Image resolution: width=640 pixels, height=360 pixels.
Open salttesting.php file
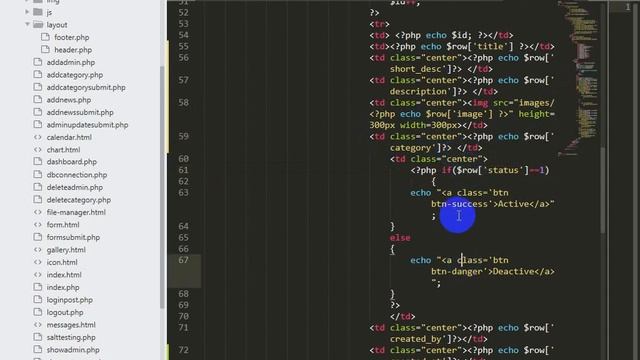tap(71, 338)
